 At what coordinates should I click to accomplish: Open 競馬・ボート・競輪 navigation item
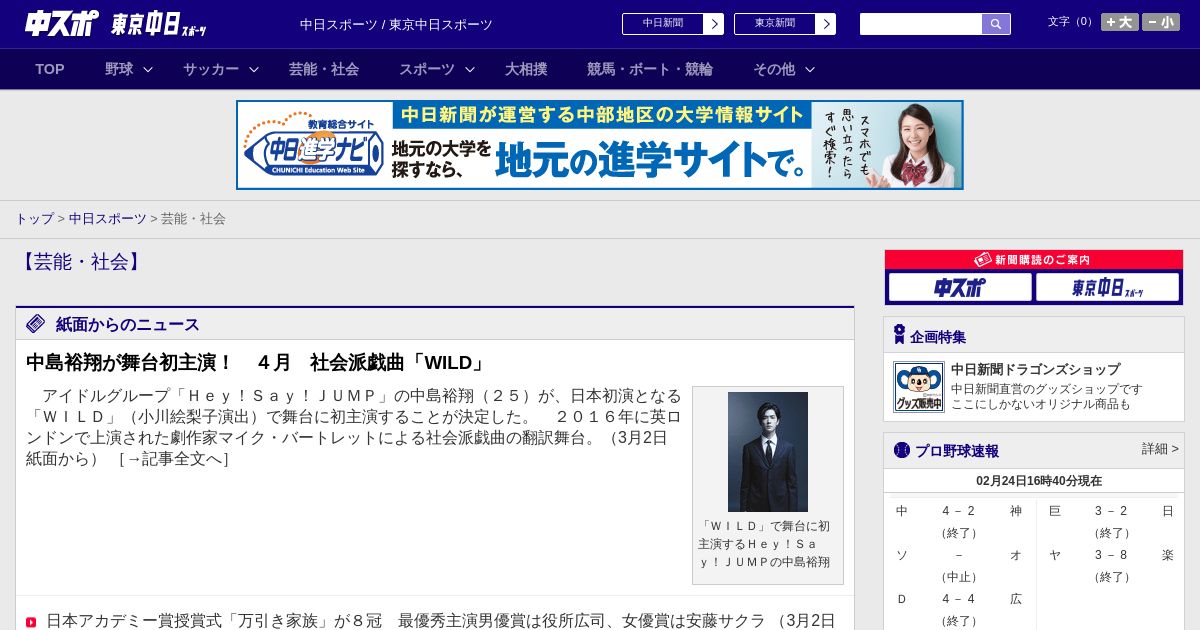point(650,69)
